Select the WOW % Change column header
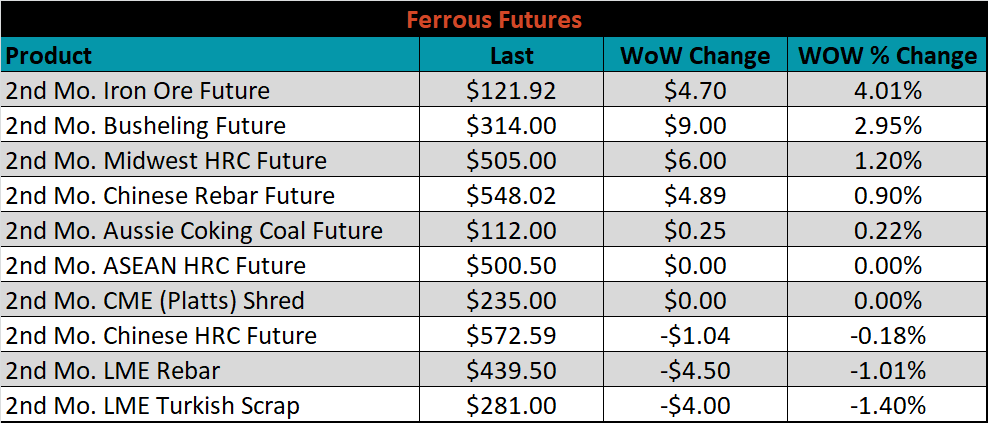This screenshot has width=988, height=423. click(x=887, y=55)
